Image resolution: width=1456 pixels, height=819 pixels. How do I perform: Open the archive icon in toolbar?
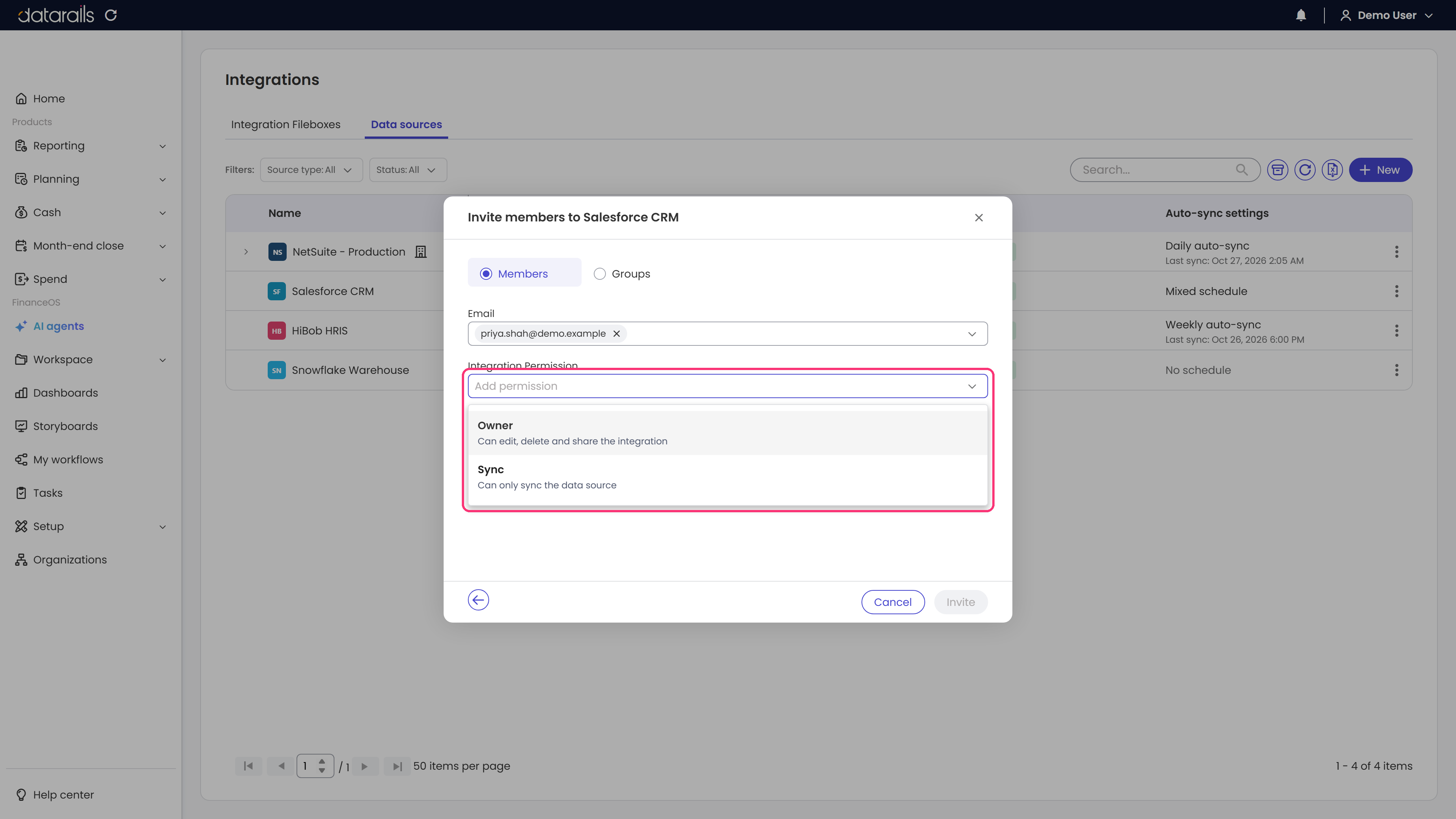click(1277, 169)
